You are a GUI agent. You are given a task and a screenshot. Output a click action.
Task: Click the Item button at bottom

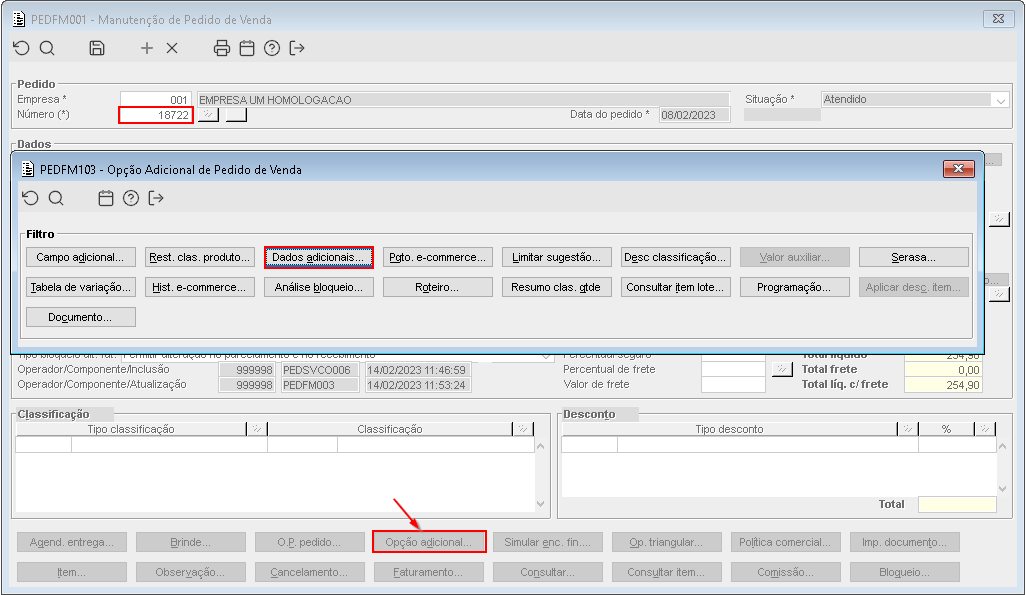72,572
